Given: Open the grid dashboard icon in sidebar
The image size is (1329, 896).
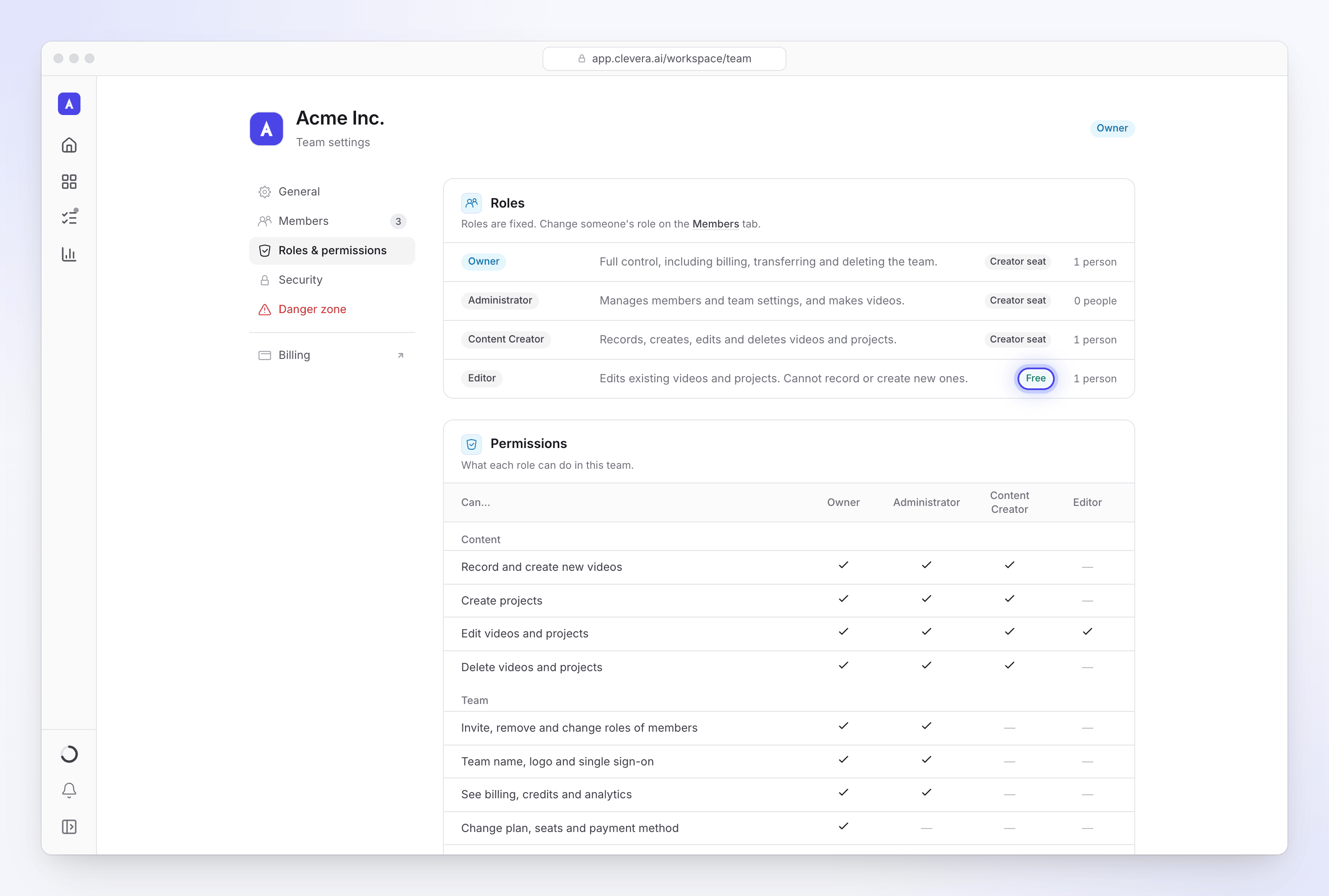Looking at the screenshot, I should tap(69, 182).
